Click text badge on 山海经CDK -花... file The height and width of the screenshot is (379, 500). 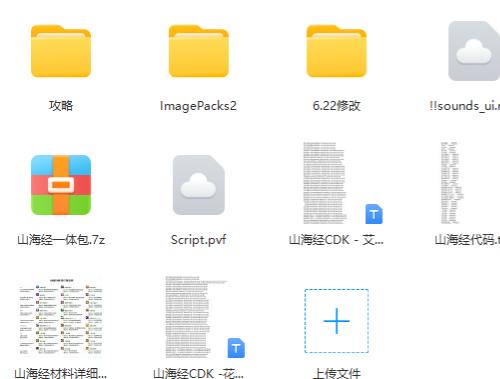tap(236, 348)
